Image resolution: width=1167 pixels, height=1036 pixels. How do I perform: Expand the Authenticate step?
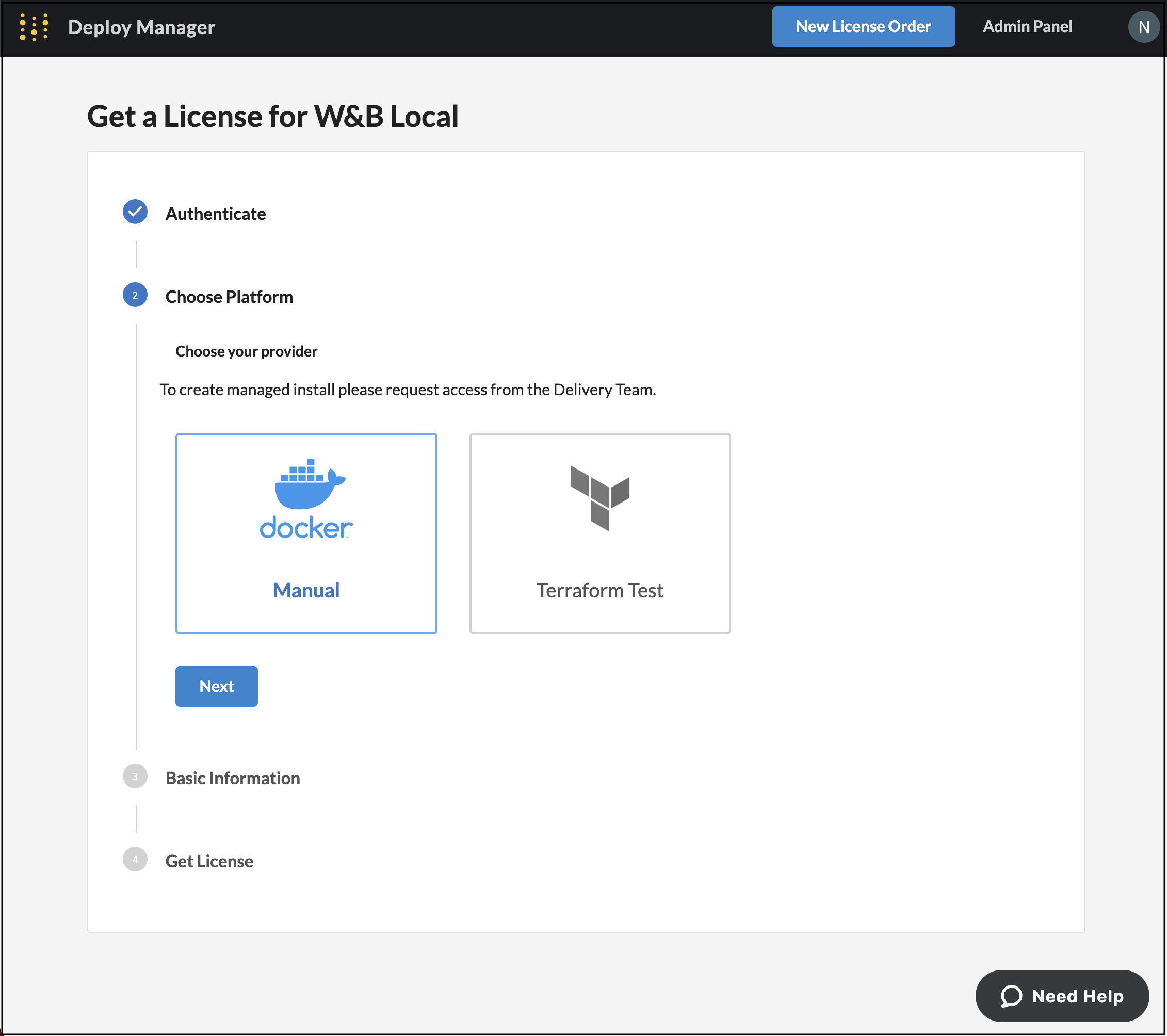(x=215, y=214)
